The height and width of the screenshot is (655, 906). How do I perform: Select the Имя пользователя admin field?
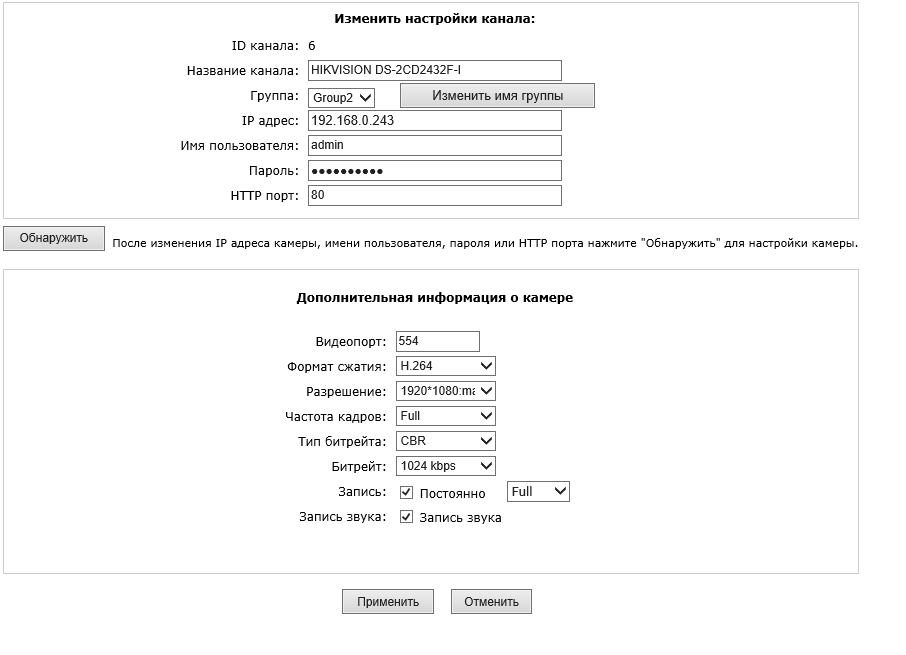click(x=435, y=146)
